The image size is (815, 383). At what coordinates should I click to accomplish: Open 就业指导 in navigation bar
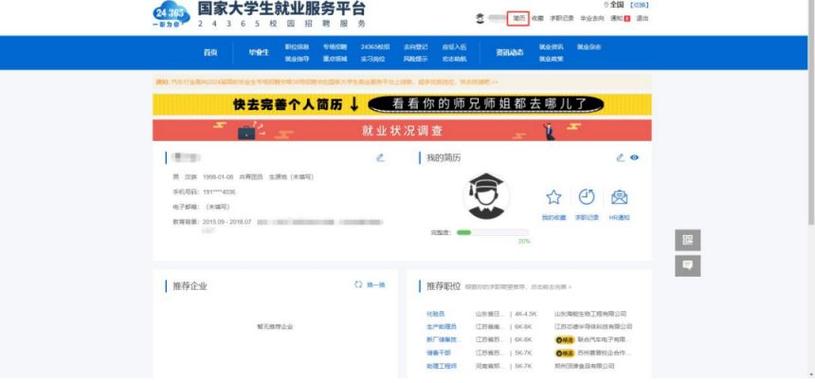coord(296,59)
